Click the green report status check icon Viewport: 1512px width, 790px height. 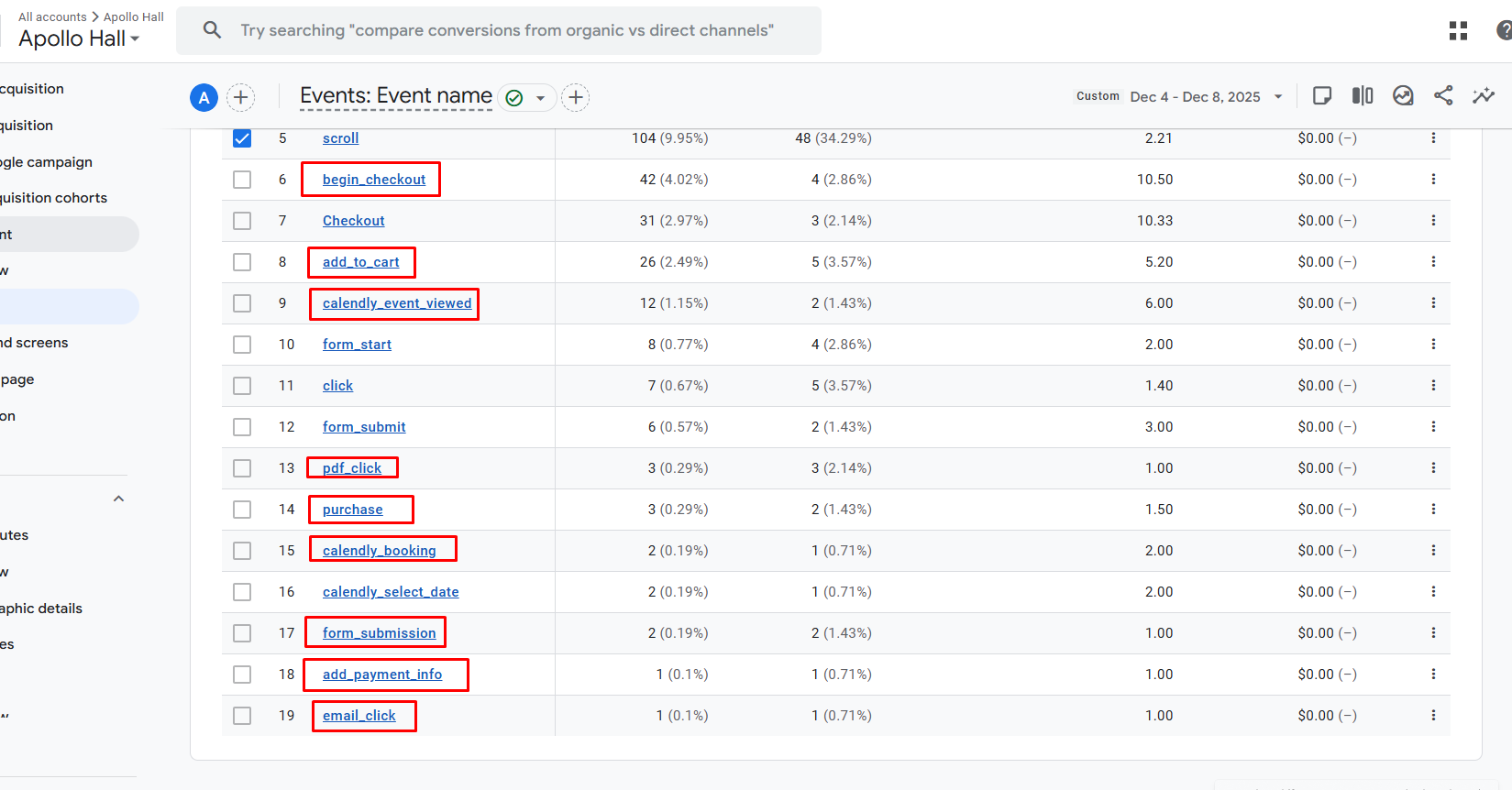pos(514,98)
